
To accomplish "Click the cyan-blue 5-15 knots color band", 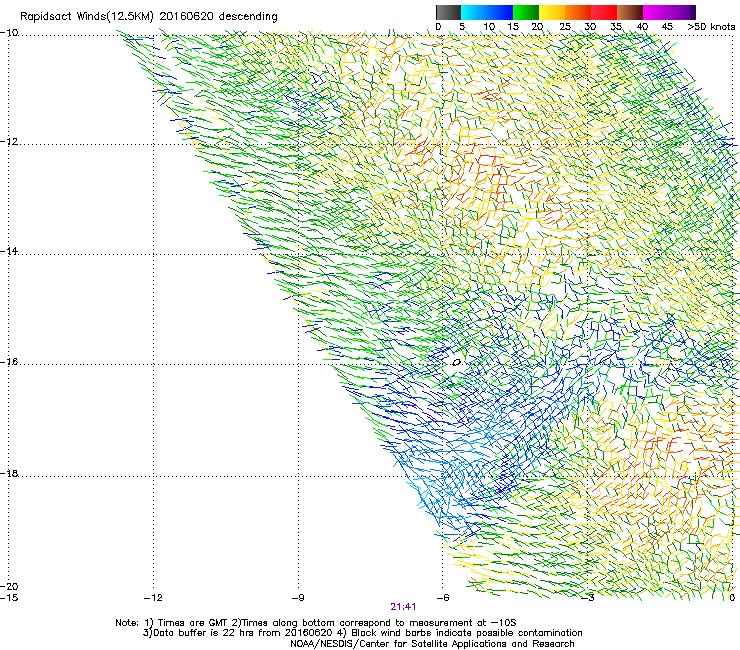I will 487,12.
